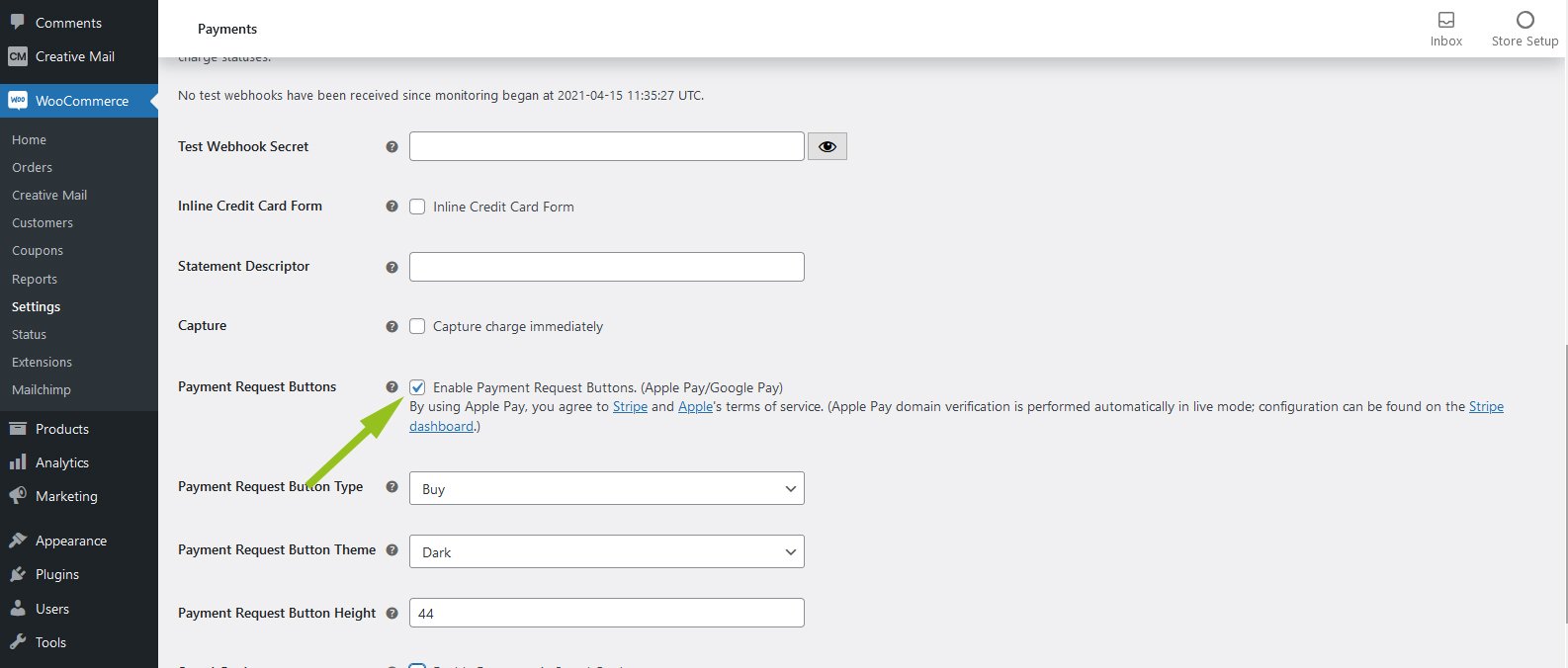Viewport: 1568px width, 668px height.
Task: Click the Creative Mail CM sidebar icon
Action: [x=18, y=56]
